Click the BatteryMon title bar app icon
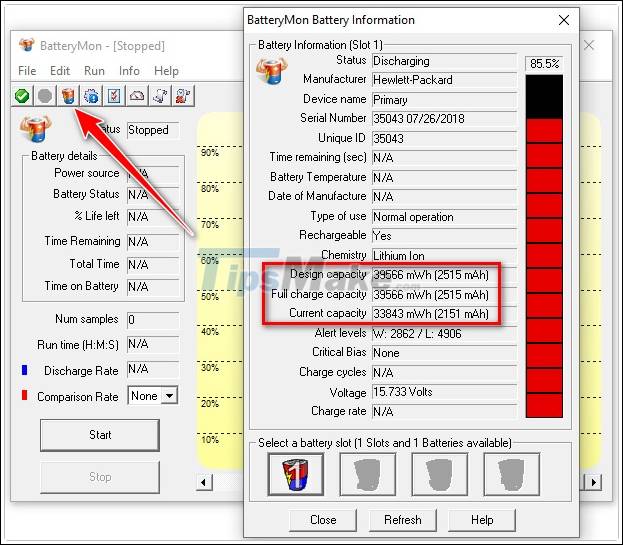The height and width of the screenshot is (545, 623). tap(27, 45)
